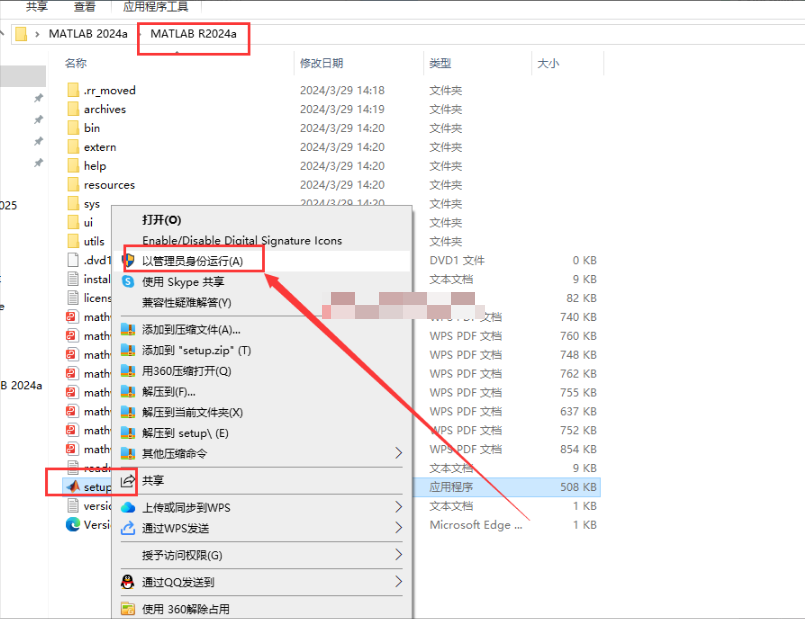Click the 508 KB size of setup
Image resolution: width=805 pixels, height=619 pixels.
coord(578,487)
